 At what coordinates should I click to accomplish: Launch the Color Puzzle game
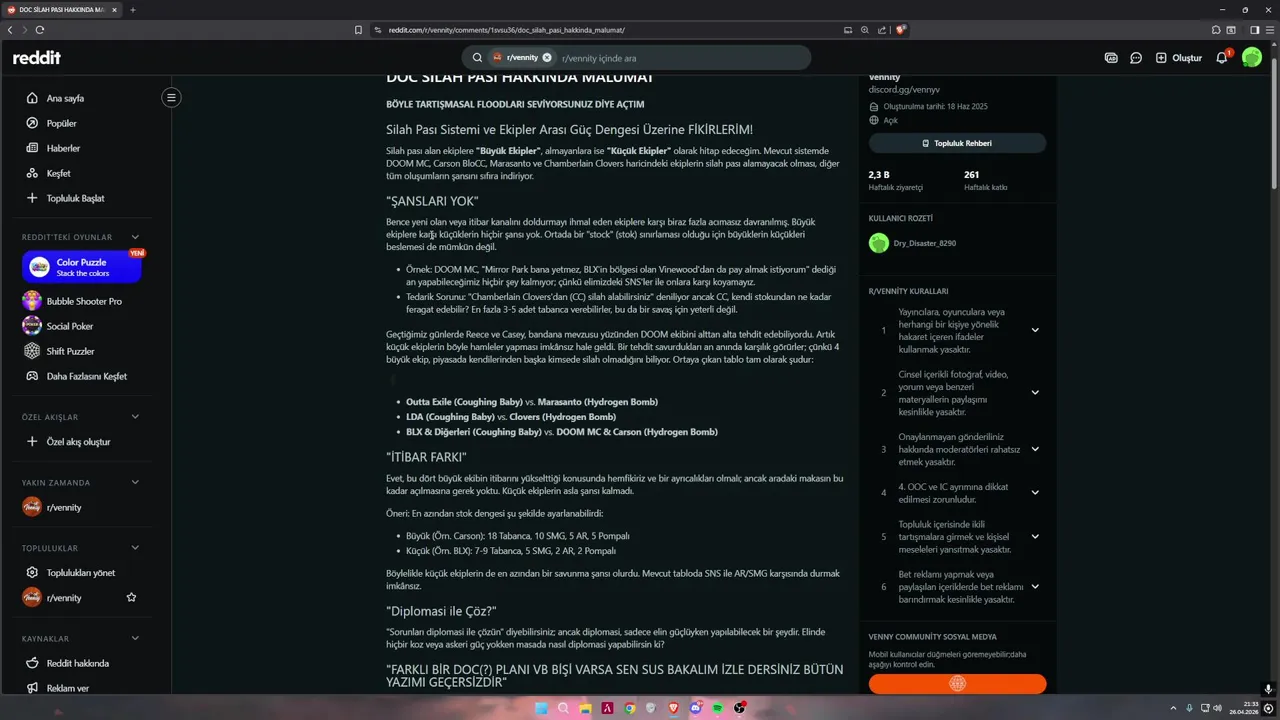point(82,267)
